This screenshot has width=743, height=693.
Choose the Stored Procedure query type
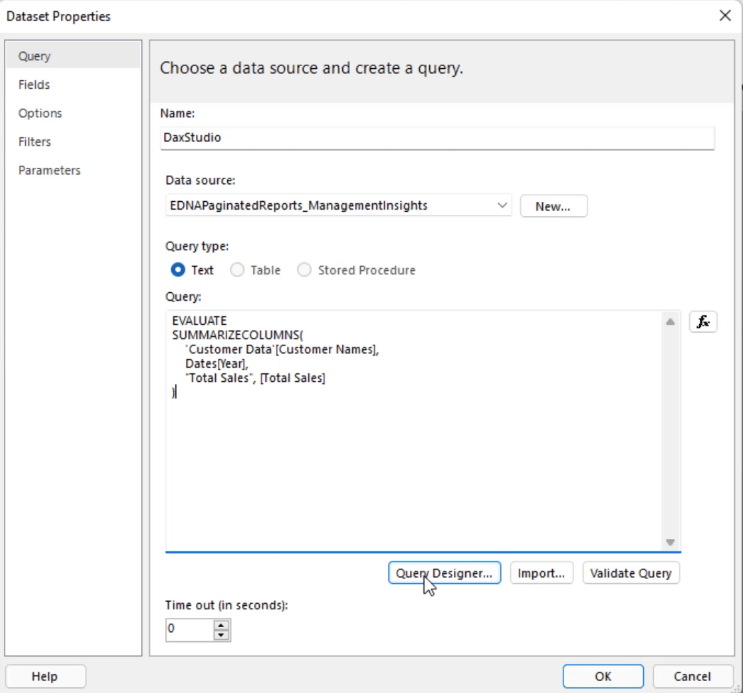pos(305,270)
